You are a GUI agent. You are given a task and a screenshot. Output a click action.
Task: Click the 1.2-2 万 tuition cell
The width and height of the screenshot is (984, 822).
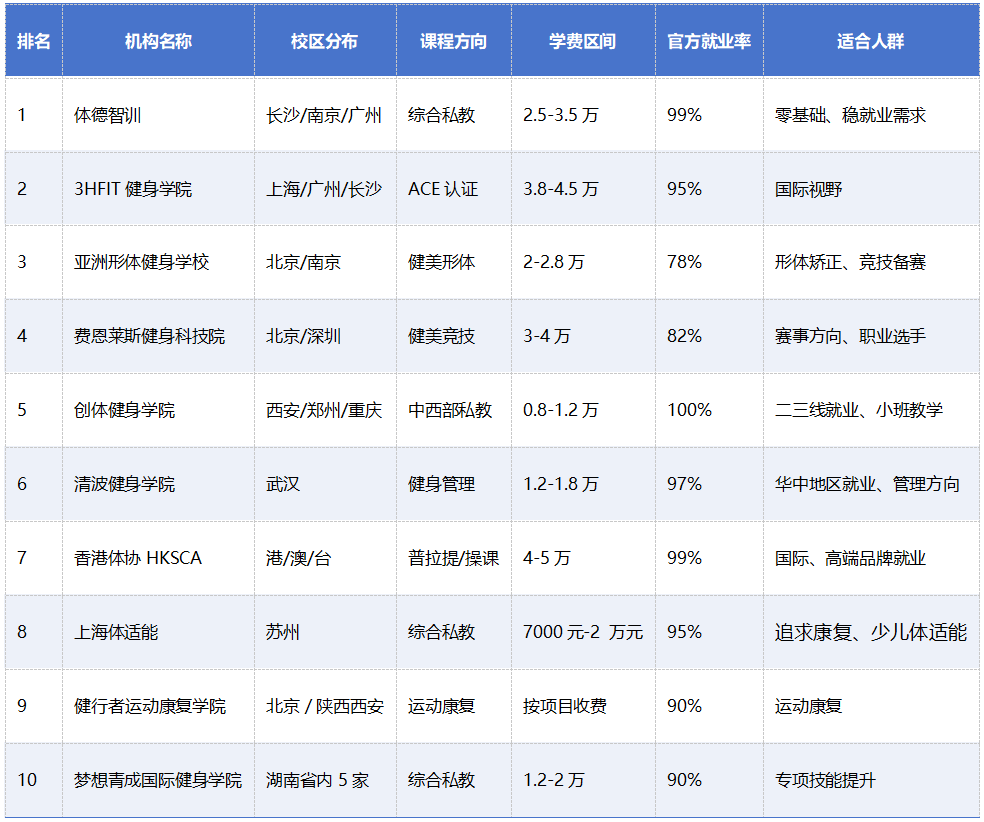point(583,780)
